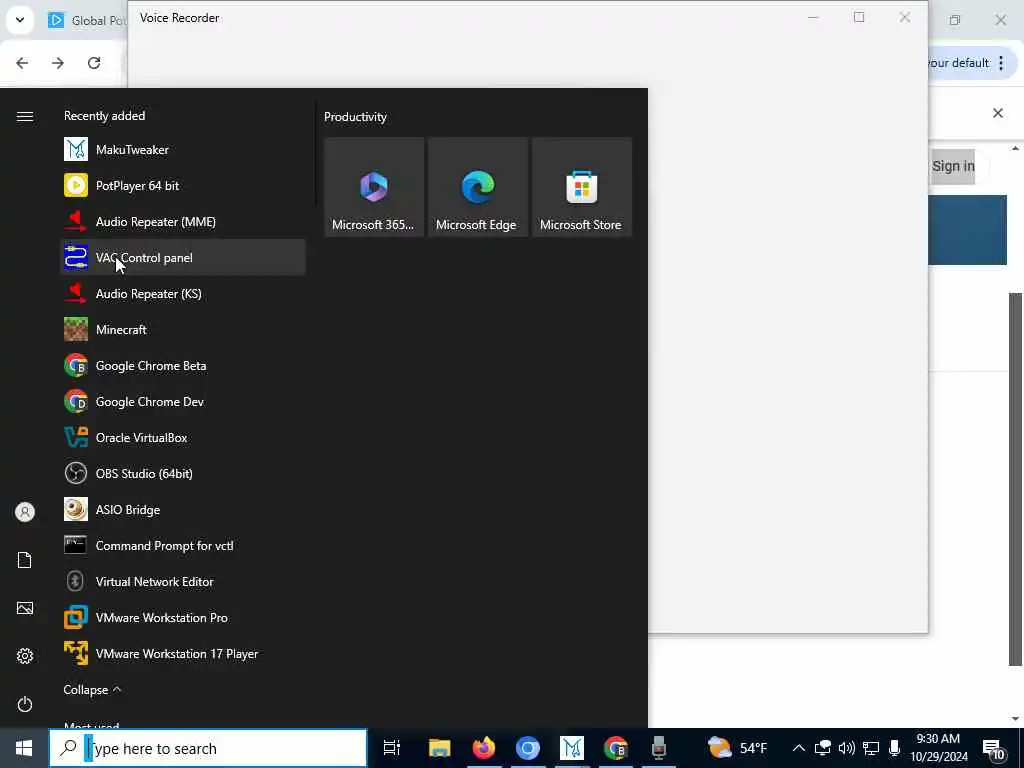Switch to MakuTweaker on the taskbar
This screenshot has width=1024, height=768.
571,748
